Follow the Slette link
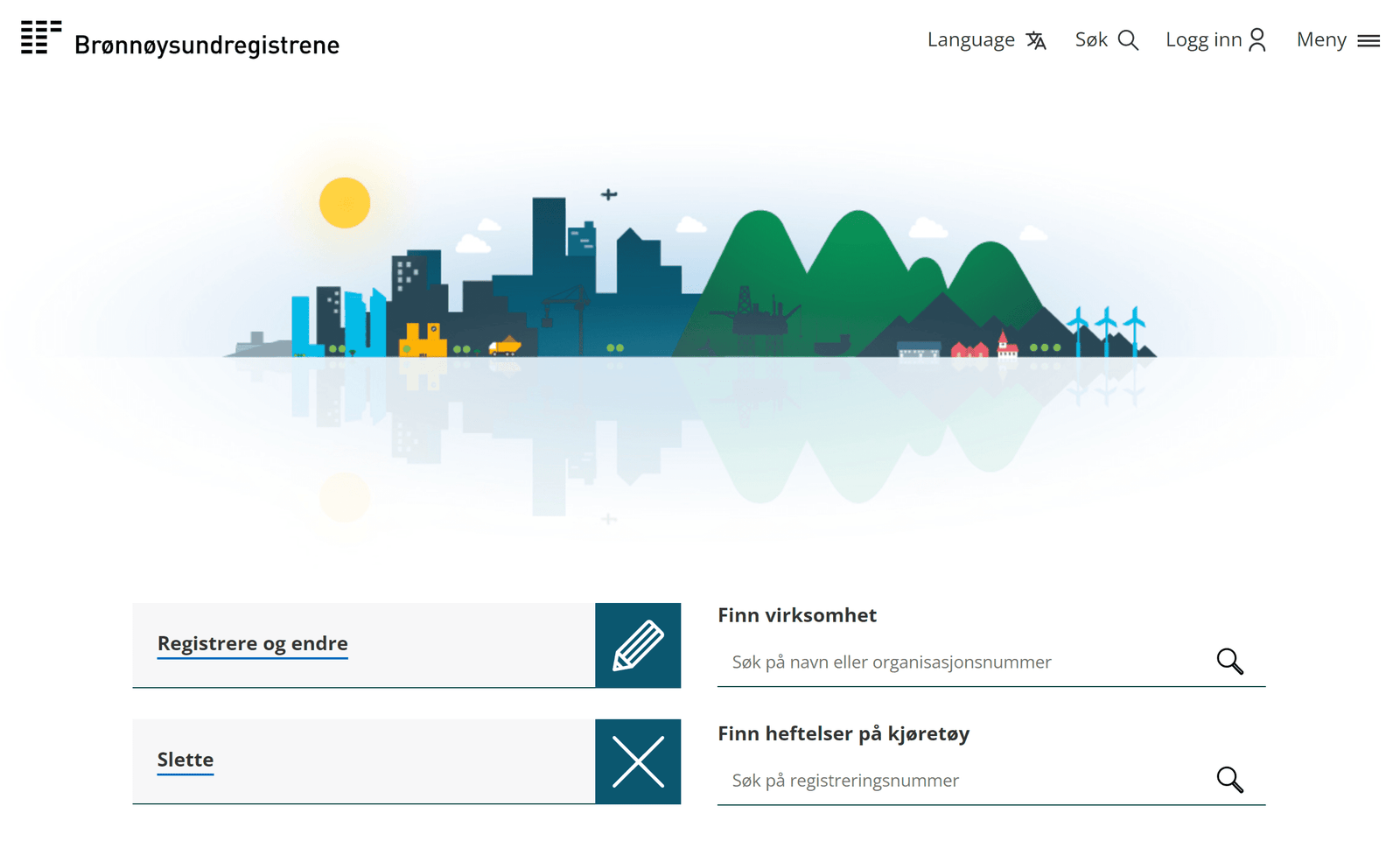1400x848 pixels. (185, 760)
